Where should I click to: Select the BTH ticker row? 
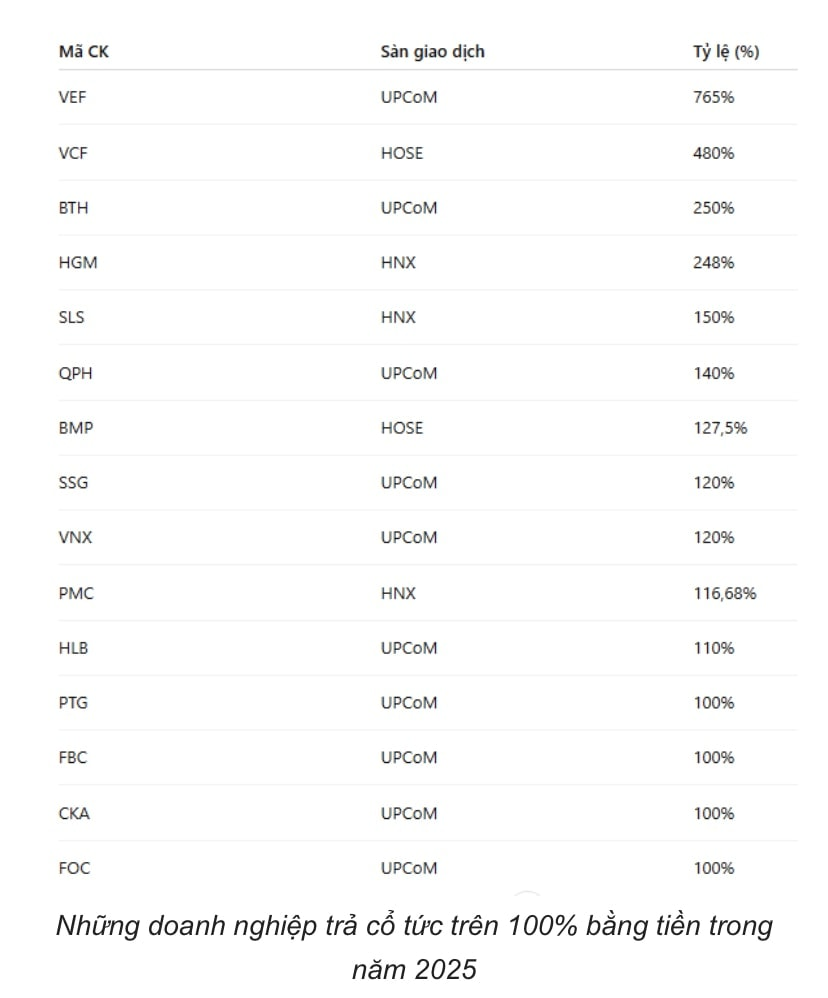(x=74, y=208)
